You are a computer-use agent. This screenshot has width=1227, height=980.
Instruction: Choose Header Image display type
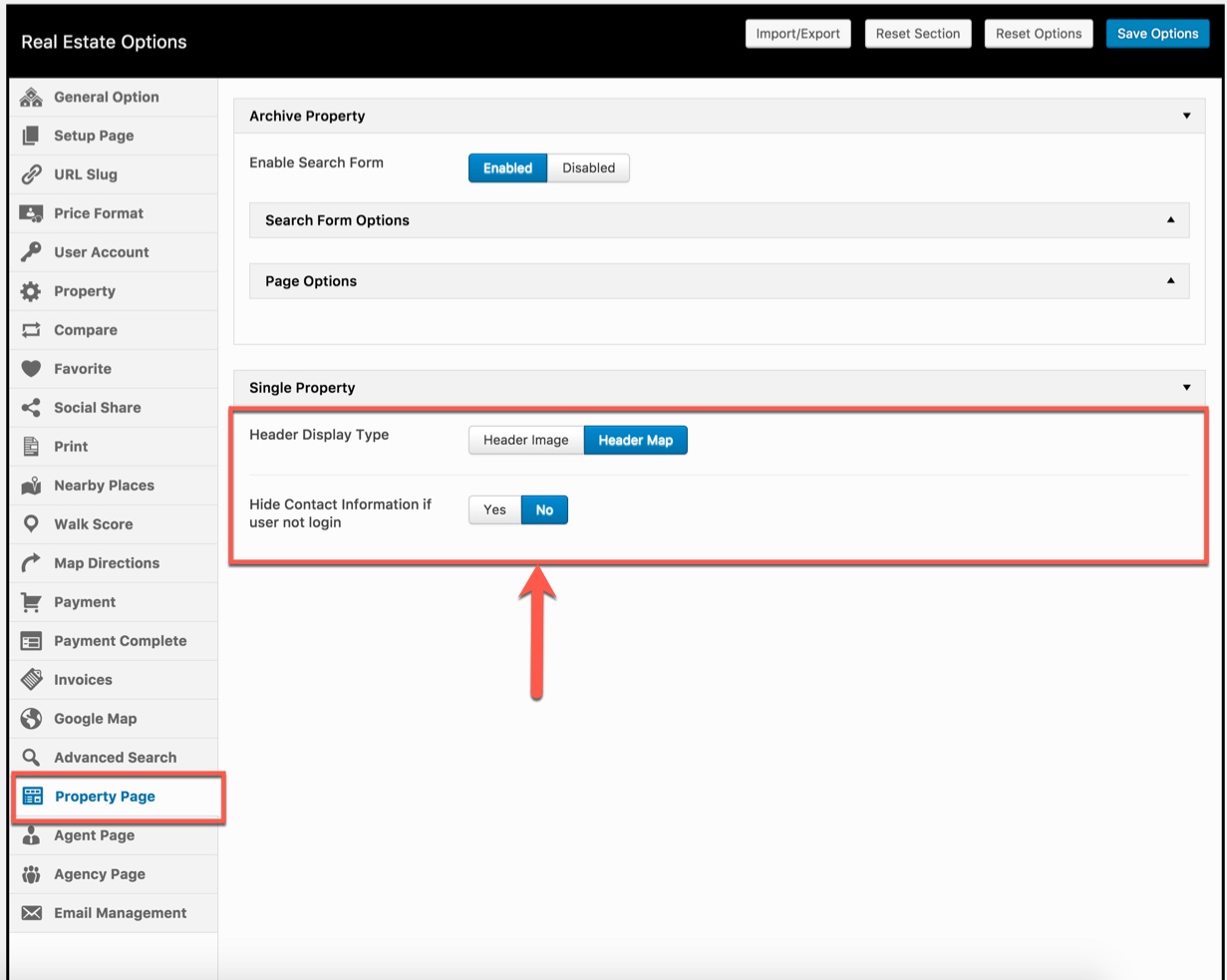tap(525, 441)
